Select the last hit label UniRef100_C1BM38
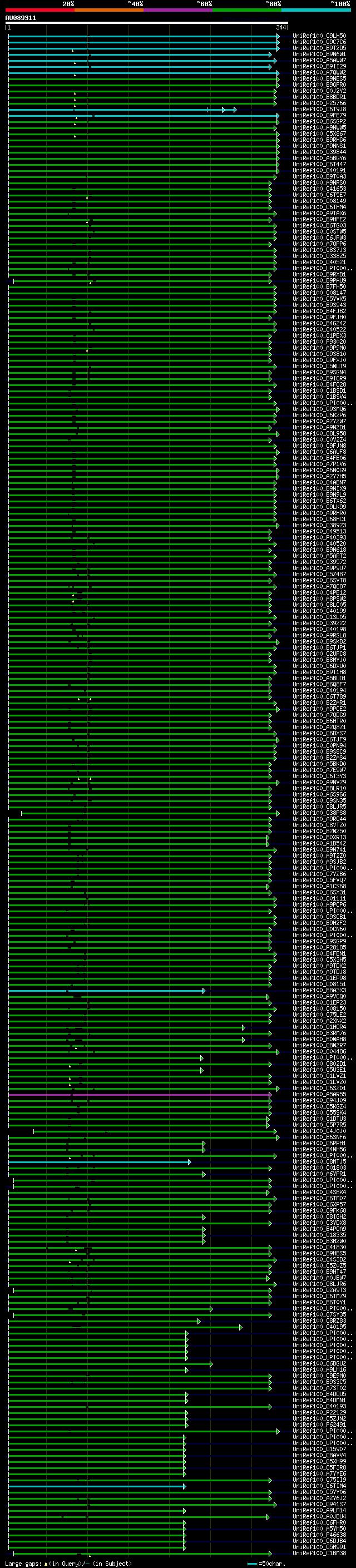Viewport: 356px width, 1568px height. coord(319,1554)
